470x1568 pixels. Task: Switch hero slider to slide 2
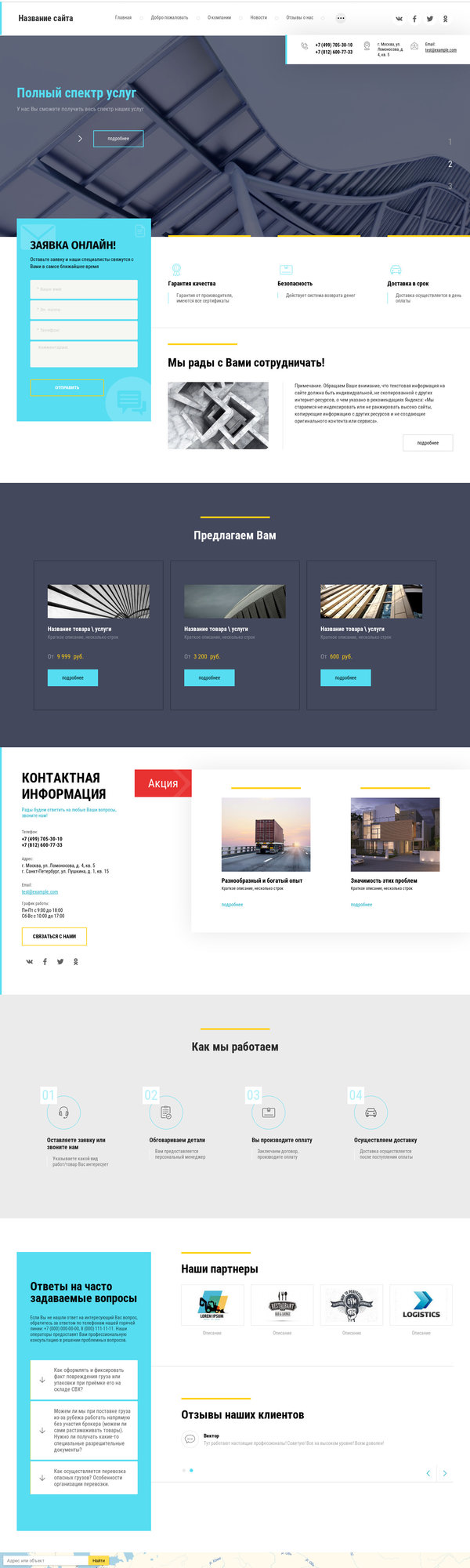[450, 164]
